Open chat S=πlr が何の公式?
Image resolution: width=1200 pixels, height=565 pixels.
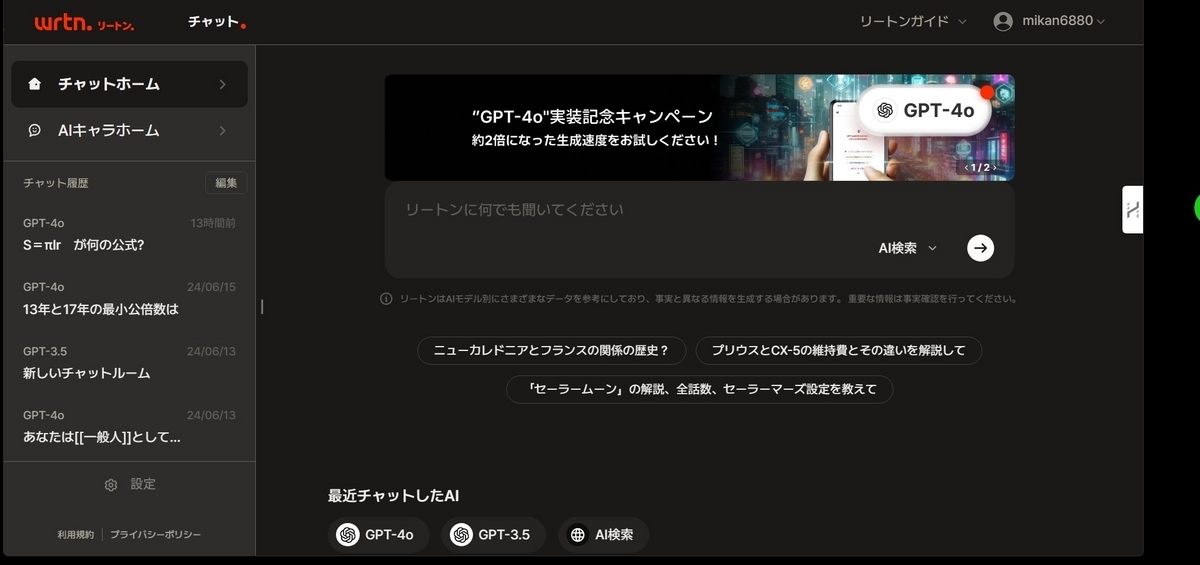click(x=129, y=235)
